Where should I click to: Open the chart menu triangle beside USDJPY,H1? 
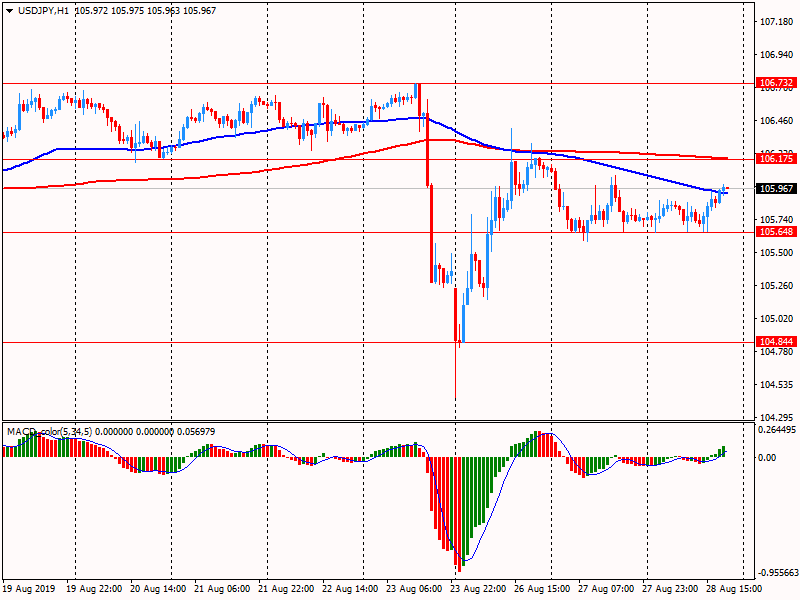tap(9, 11)
